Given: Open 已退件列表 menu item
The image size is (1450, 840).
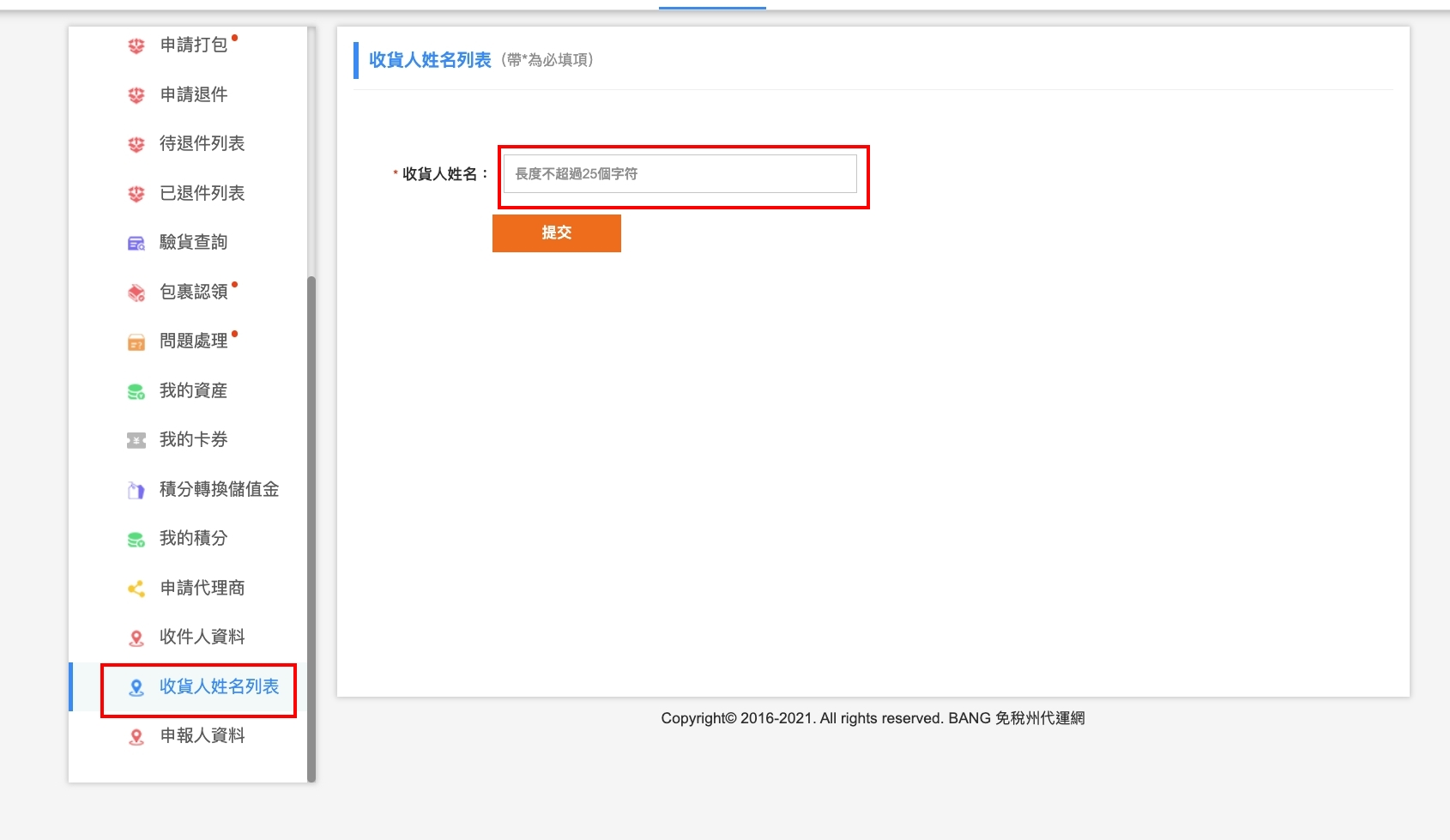Looking at the screenshot, I should coord(202,194).
